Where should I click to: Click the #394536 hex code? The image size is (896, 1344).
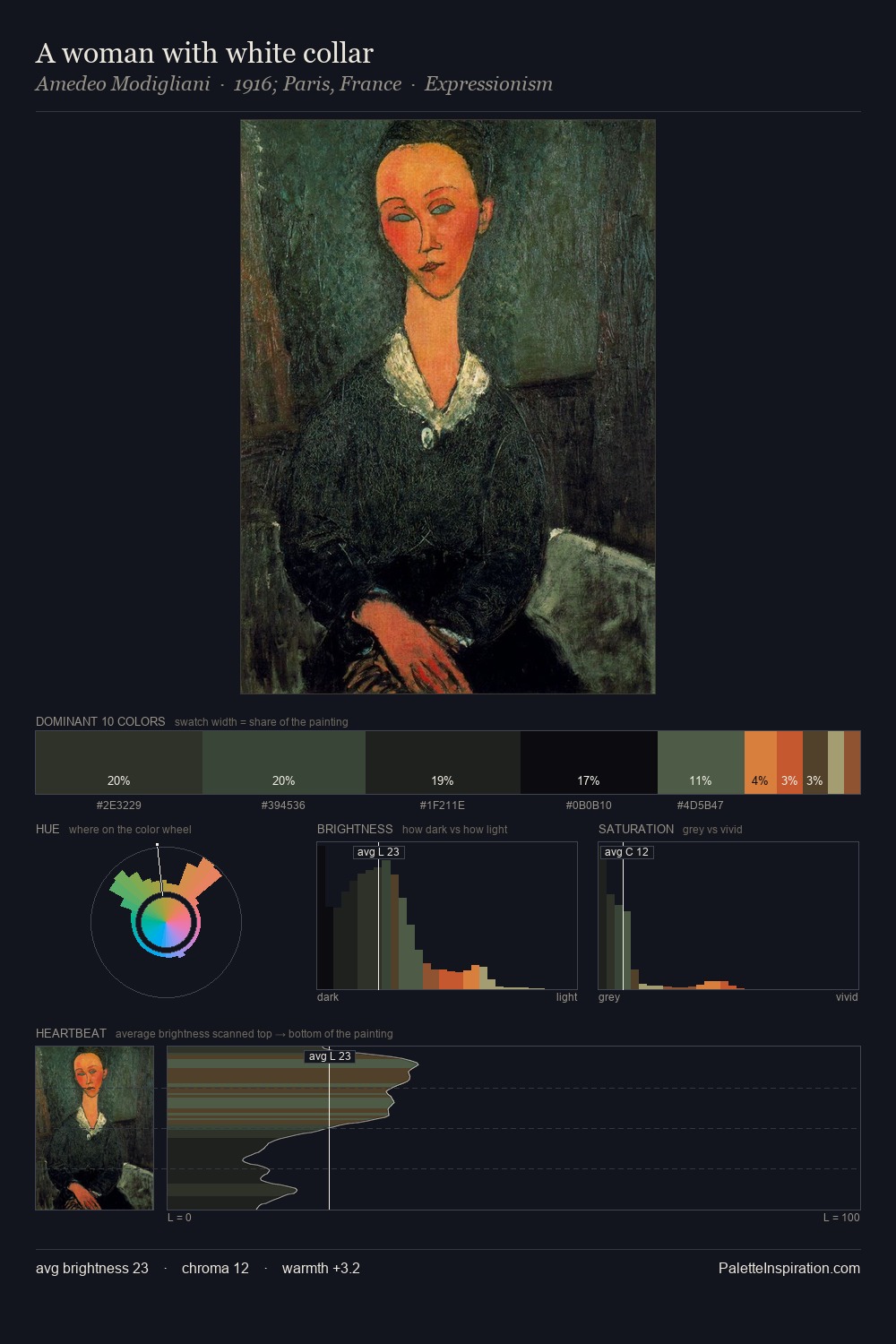(284, 806)
